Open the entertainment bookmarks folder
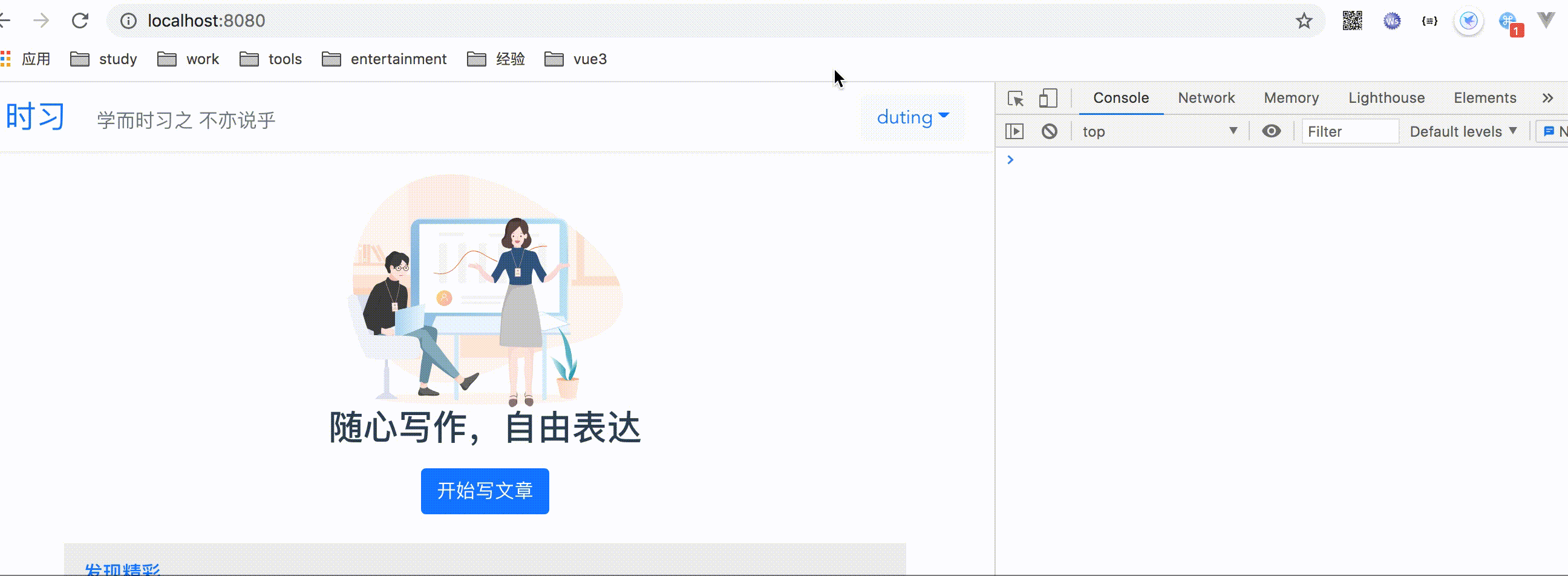The image size is (1568, 576). [384, 59]
